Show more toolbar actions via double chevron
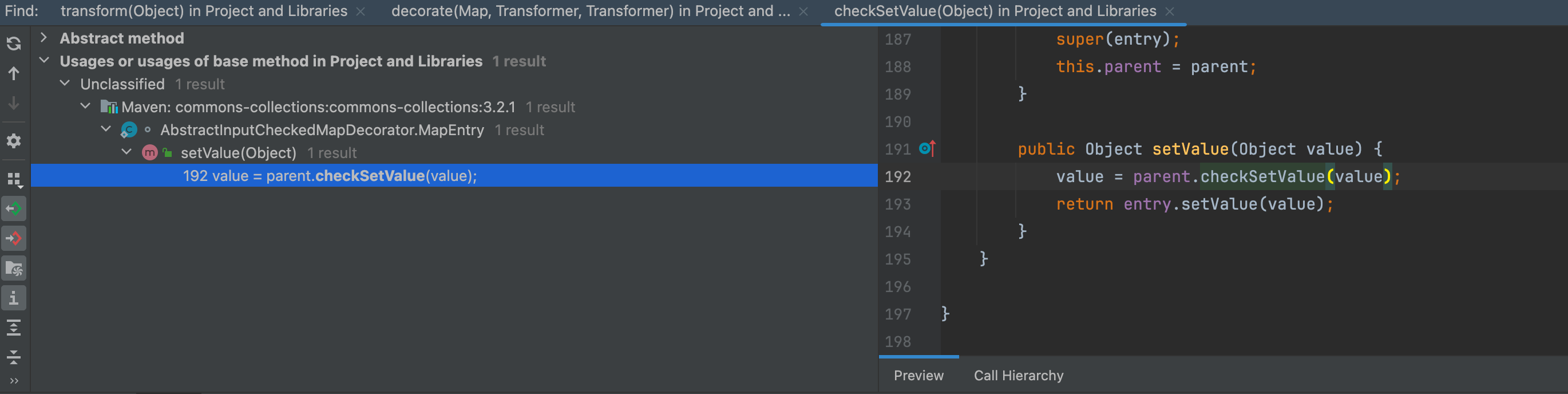This screenshot has height=394, width=1568. [x=14, y=381]
